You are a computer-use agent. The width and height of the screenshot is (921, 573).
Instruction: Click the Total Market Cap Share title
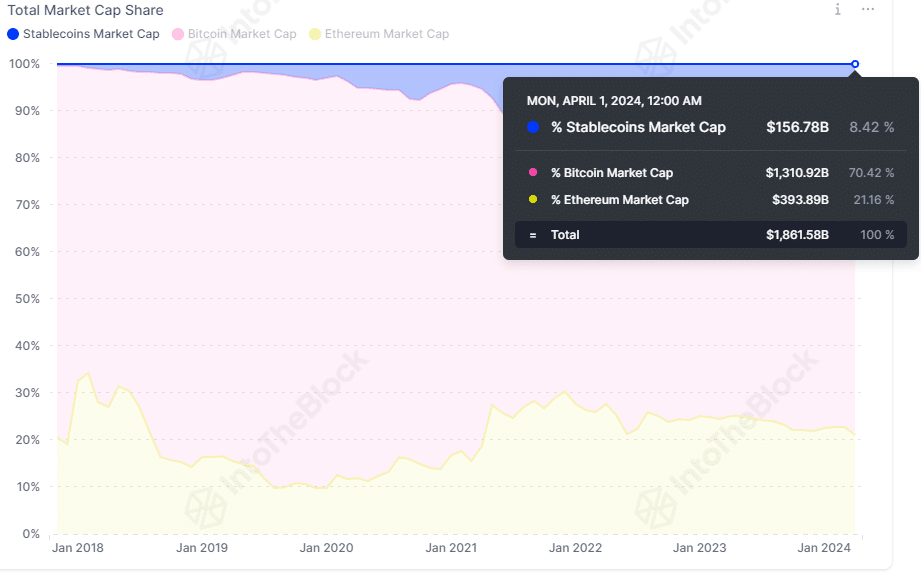point(85,10)
